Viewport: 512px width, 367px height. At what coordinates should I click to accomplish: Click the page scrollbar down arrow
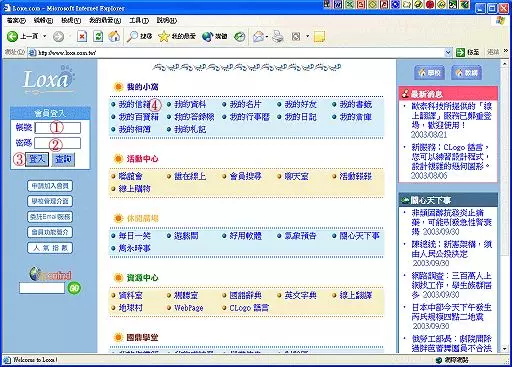505,349
